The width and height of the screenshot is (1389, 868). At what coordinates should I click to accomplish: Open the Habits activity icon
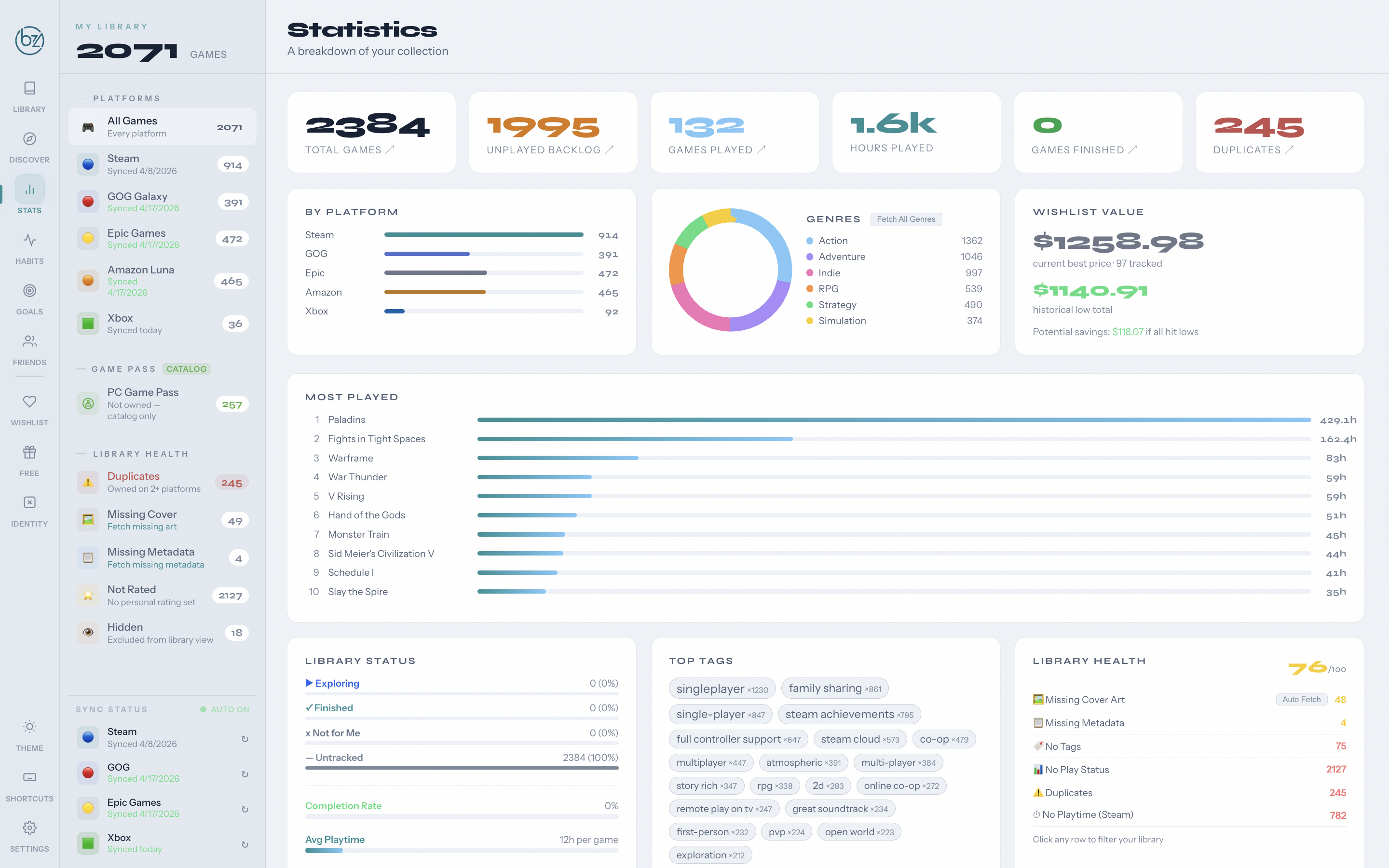pos(29,240)
